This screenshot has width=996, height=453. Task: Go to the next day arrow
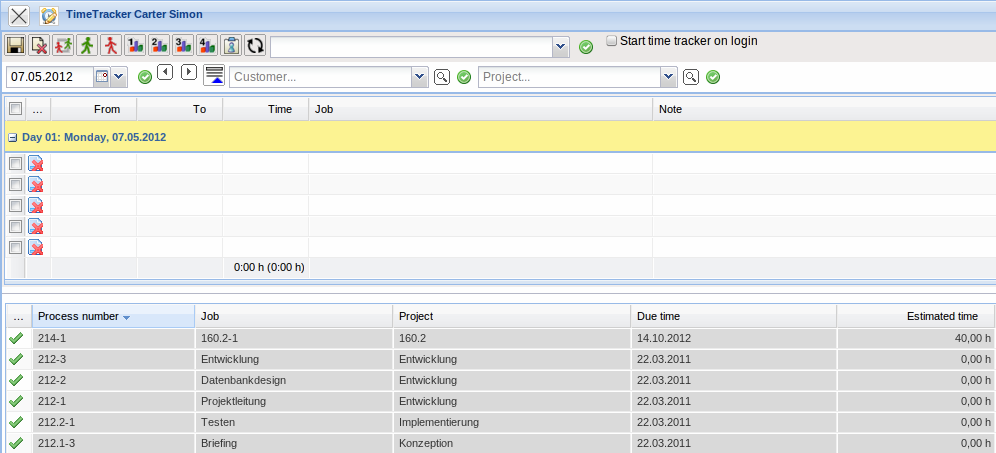(188, 73)
